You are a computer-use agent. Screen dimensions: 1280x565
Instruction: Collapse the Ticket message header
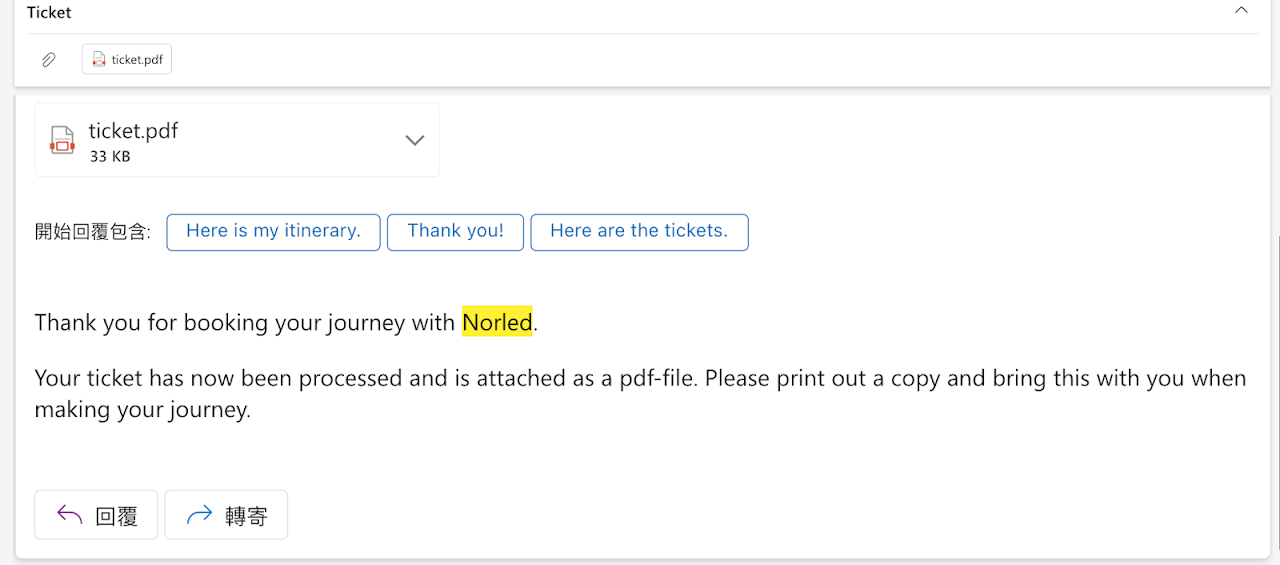(1241, 11)
